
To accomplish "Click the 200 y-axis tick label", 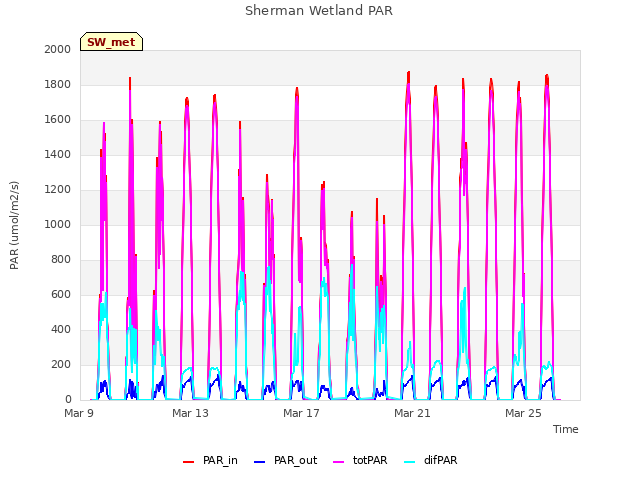I will pyautogui.click(x=61, y=364).
